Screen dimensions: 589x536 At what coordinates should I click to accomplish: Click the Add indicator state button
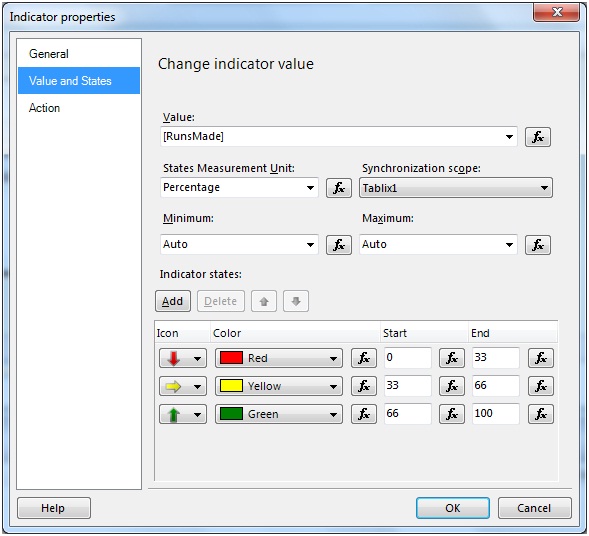(173, 301)
